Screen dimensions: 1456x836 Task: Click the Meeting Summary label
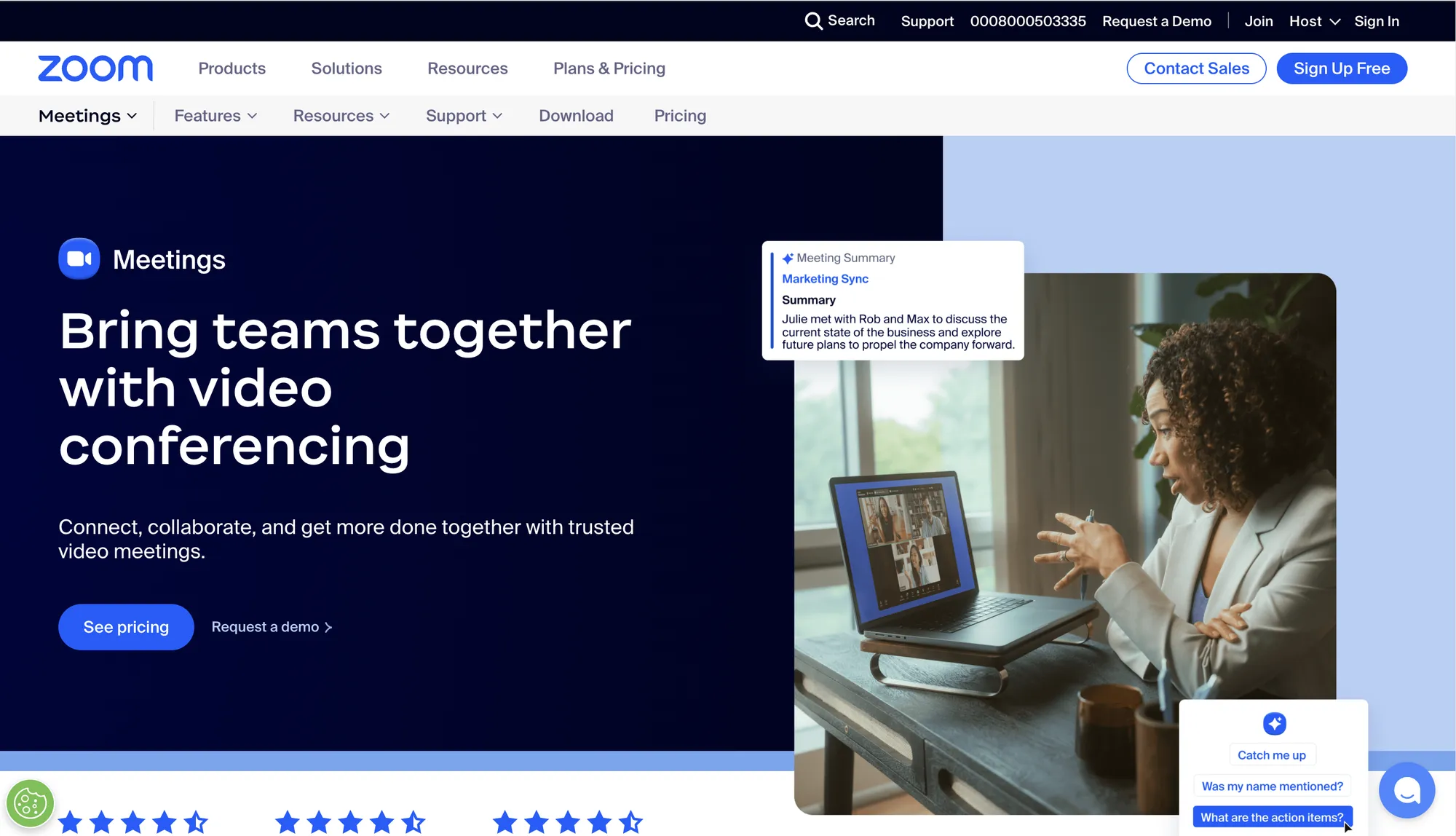[x=846, y=258]
